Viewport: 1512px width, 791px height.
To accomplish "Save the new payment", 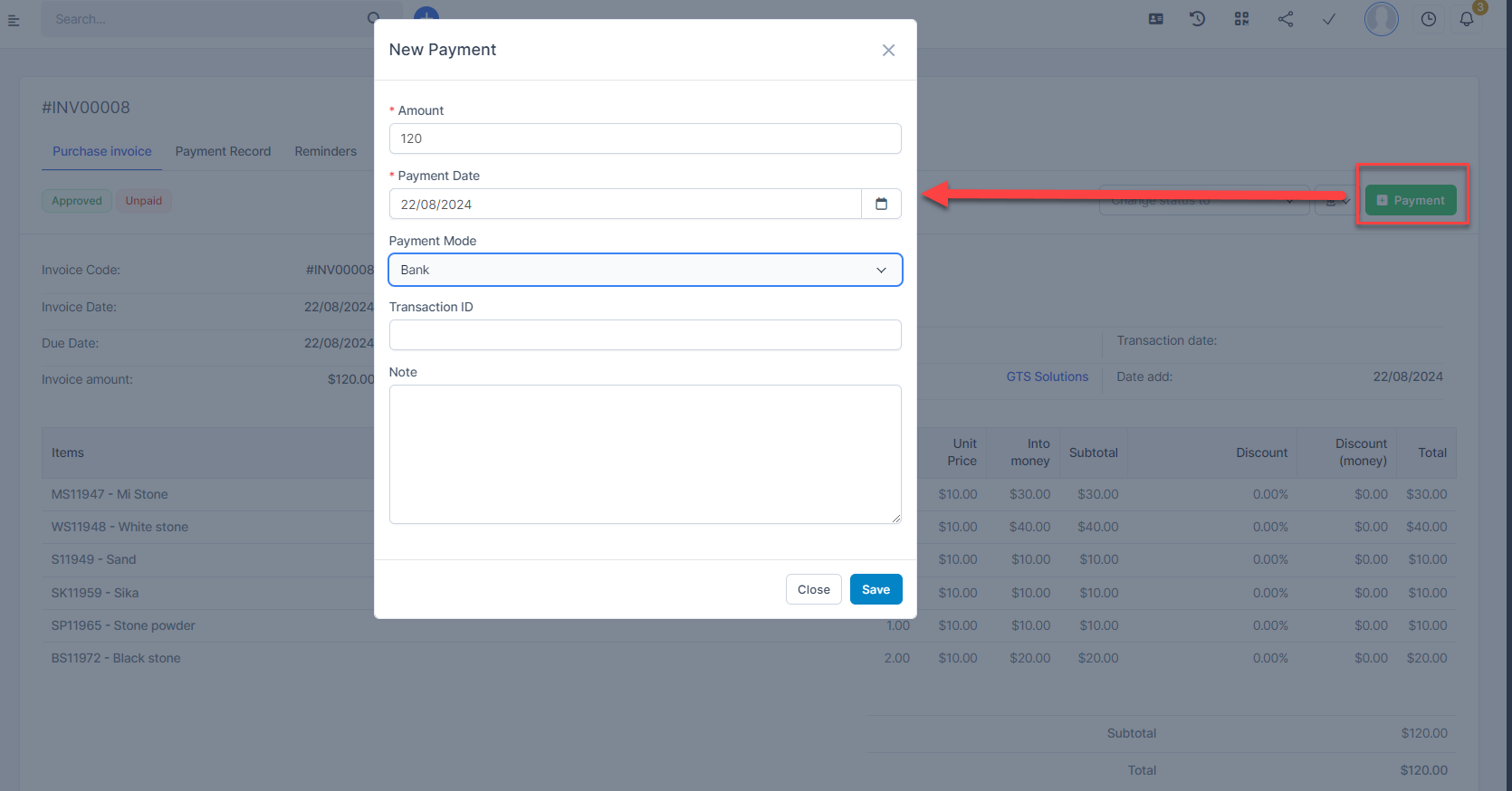I will coord(876,589).
